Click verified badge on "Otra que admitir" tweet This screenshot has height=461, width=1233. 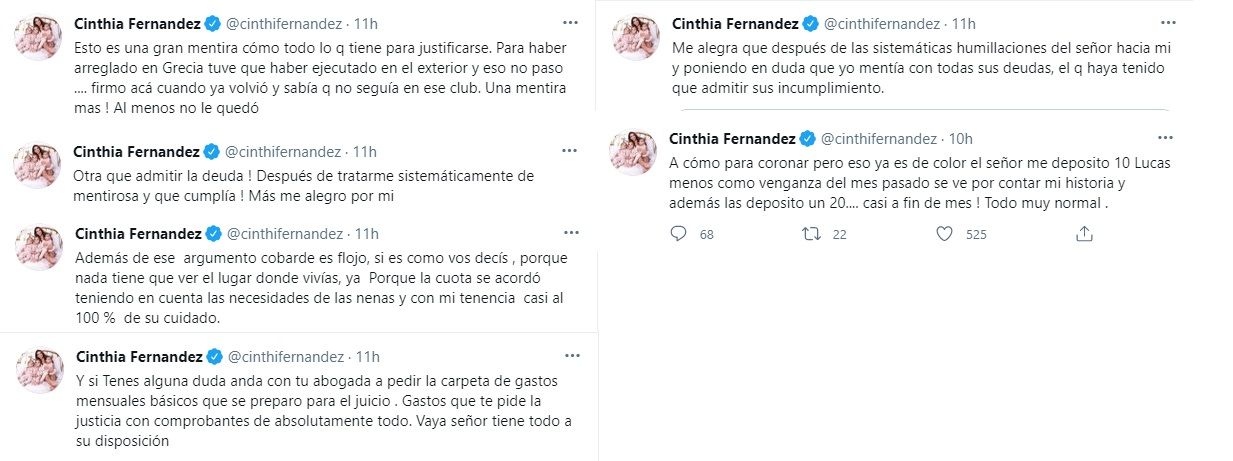212,152
